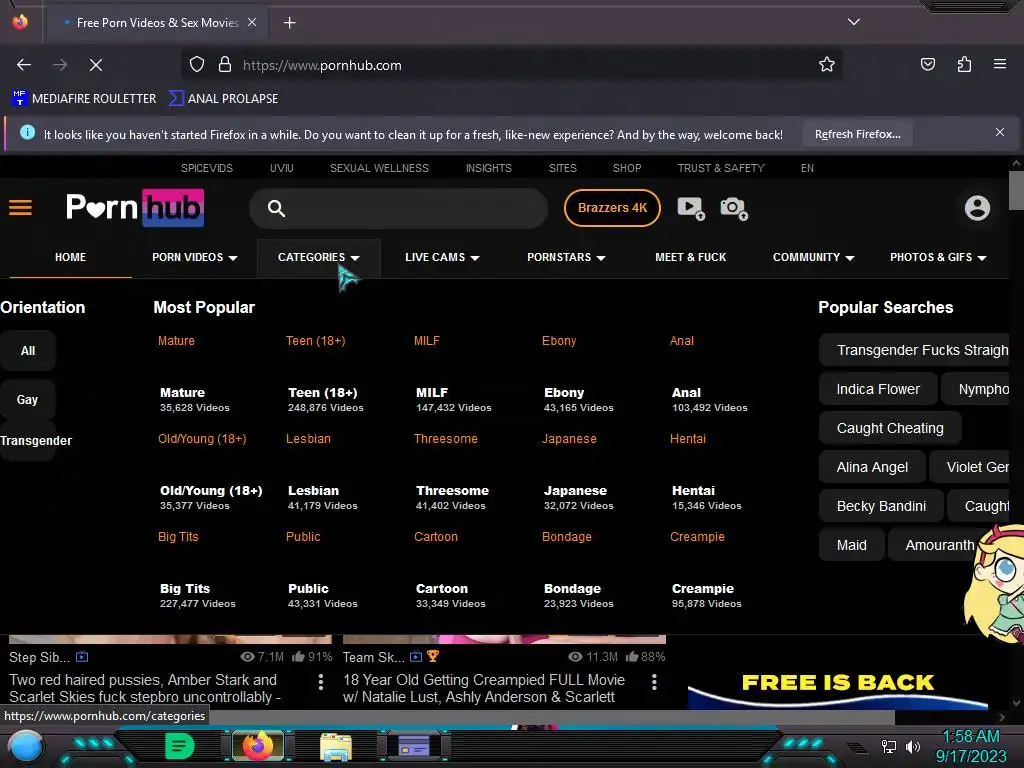This screenshot has height=768, width=1024.
Task: Open the upload video icon
Action: tap(691, 208)
